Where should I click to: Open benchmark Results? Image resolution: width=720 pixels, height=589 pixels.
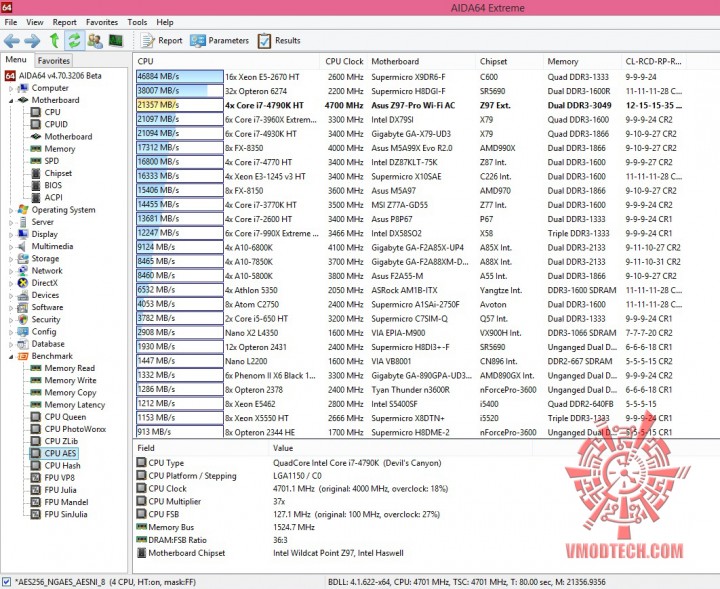pos(279,40)
